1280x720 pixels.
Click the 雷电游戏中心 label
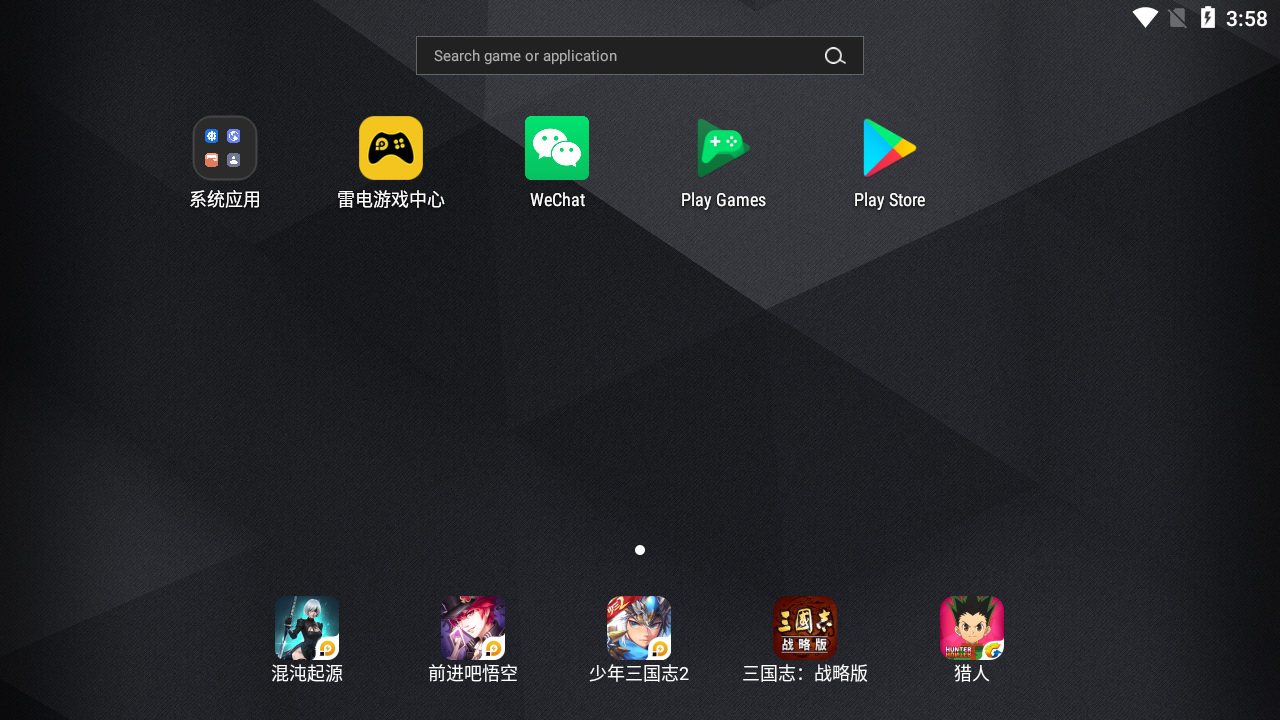(x=391, y=200)
